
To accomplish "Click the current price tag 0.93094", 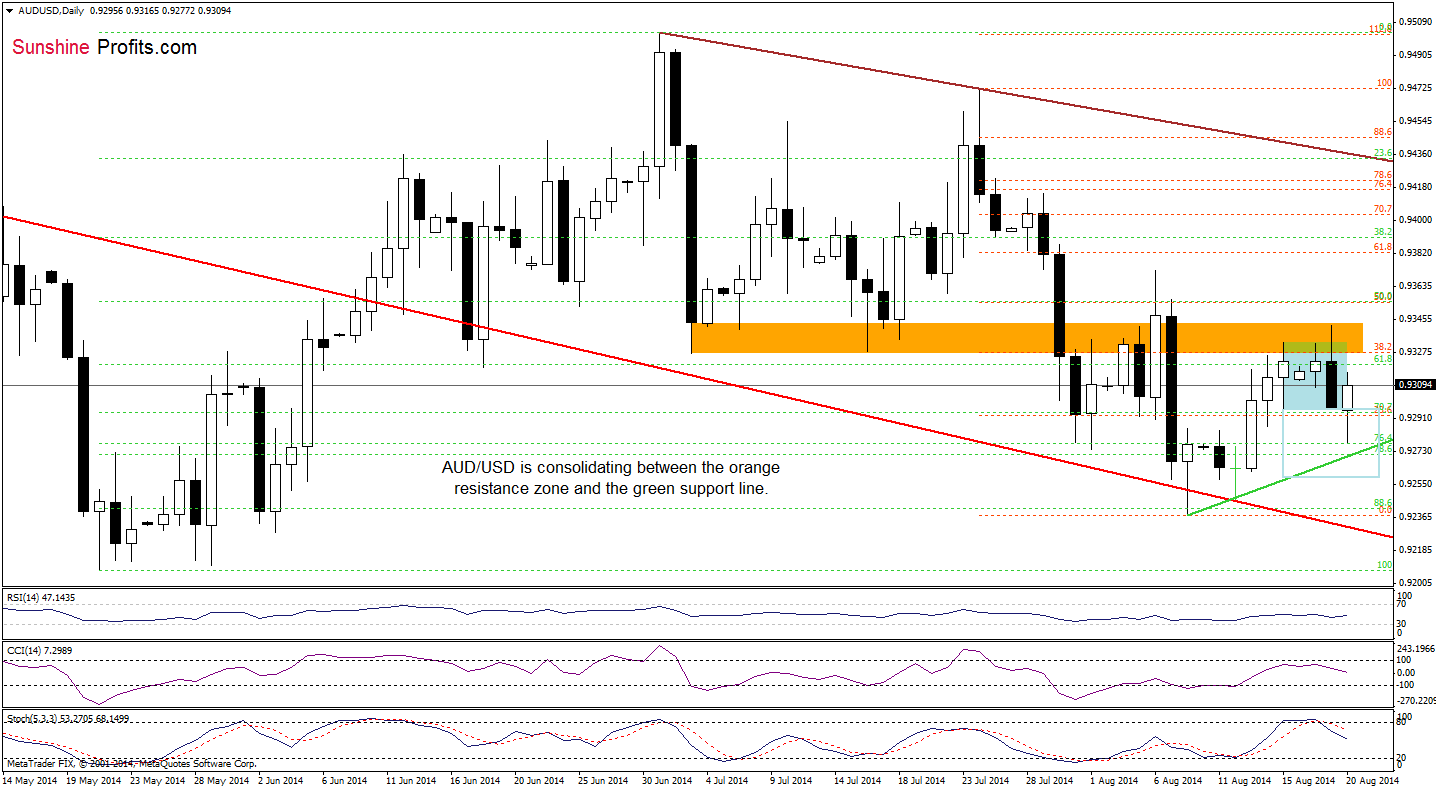I will (1415, 384).
